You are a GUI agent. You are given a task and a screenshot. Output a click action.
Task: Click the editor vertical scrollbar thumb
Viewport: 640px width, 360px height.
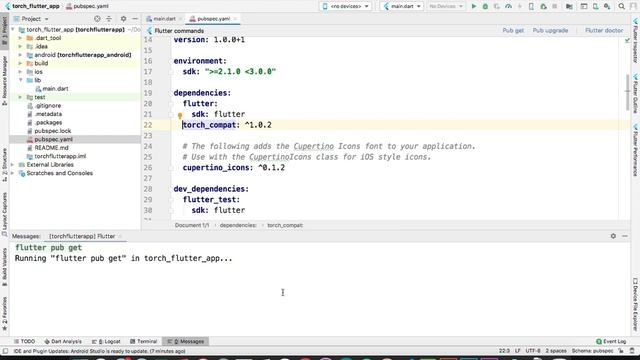[627, 93]
